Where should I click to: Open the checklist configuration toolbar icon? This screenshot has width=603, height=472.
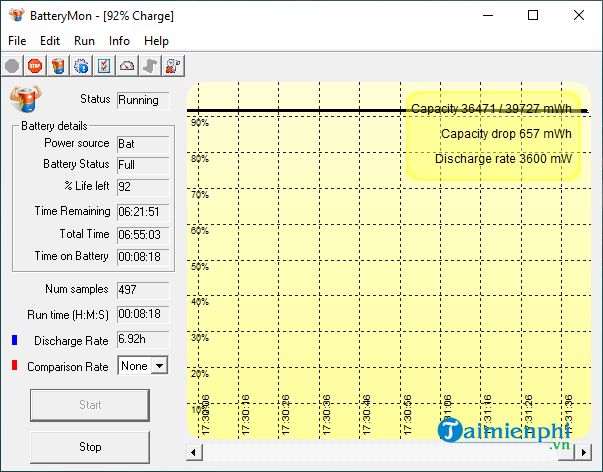pyautogui.click(x=104, y=66)
